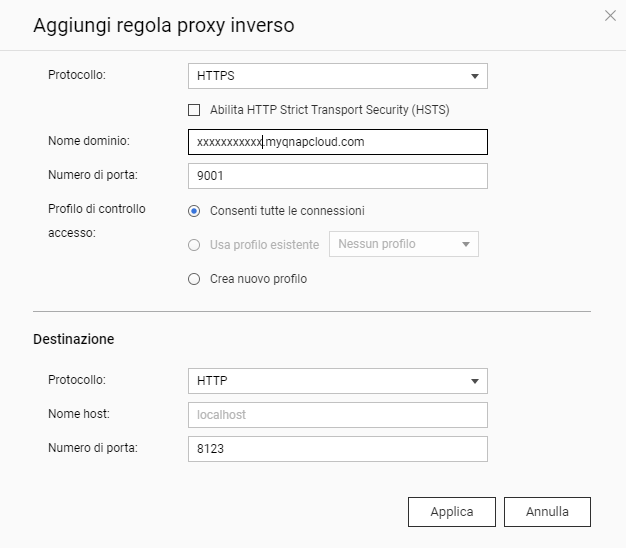Click the Aggiungi regola proxy inverso title

click(164, 25)
